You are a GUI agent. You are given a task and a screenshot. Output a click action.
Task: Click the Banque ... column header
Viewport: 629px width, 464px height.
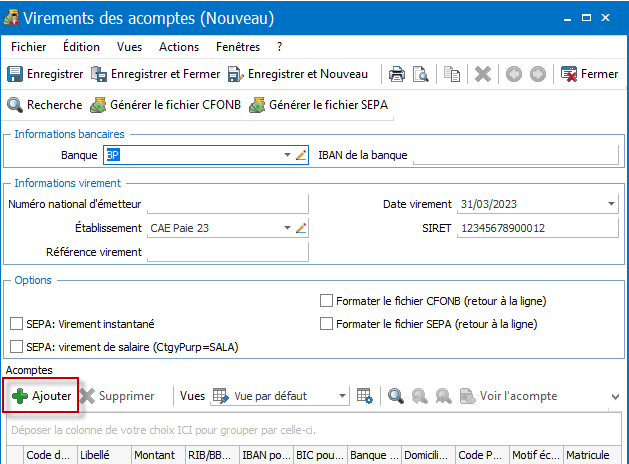375,455
